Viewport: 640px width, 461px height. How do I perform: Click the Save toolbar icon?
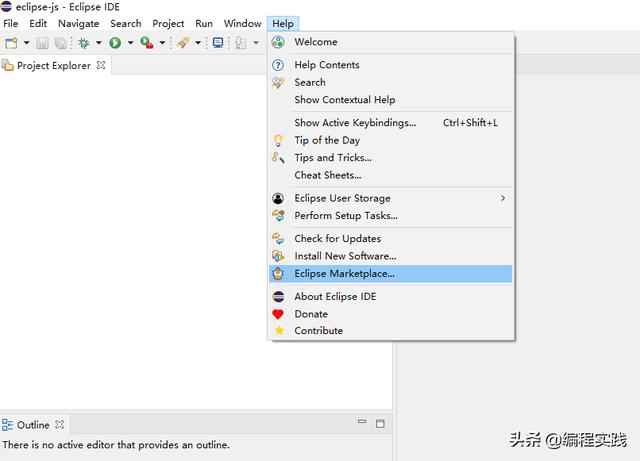[x=42, y=43]
